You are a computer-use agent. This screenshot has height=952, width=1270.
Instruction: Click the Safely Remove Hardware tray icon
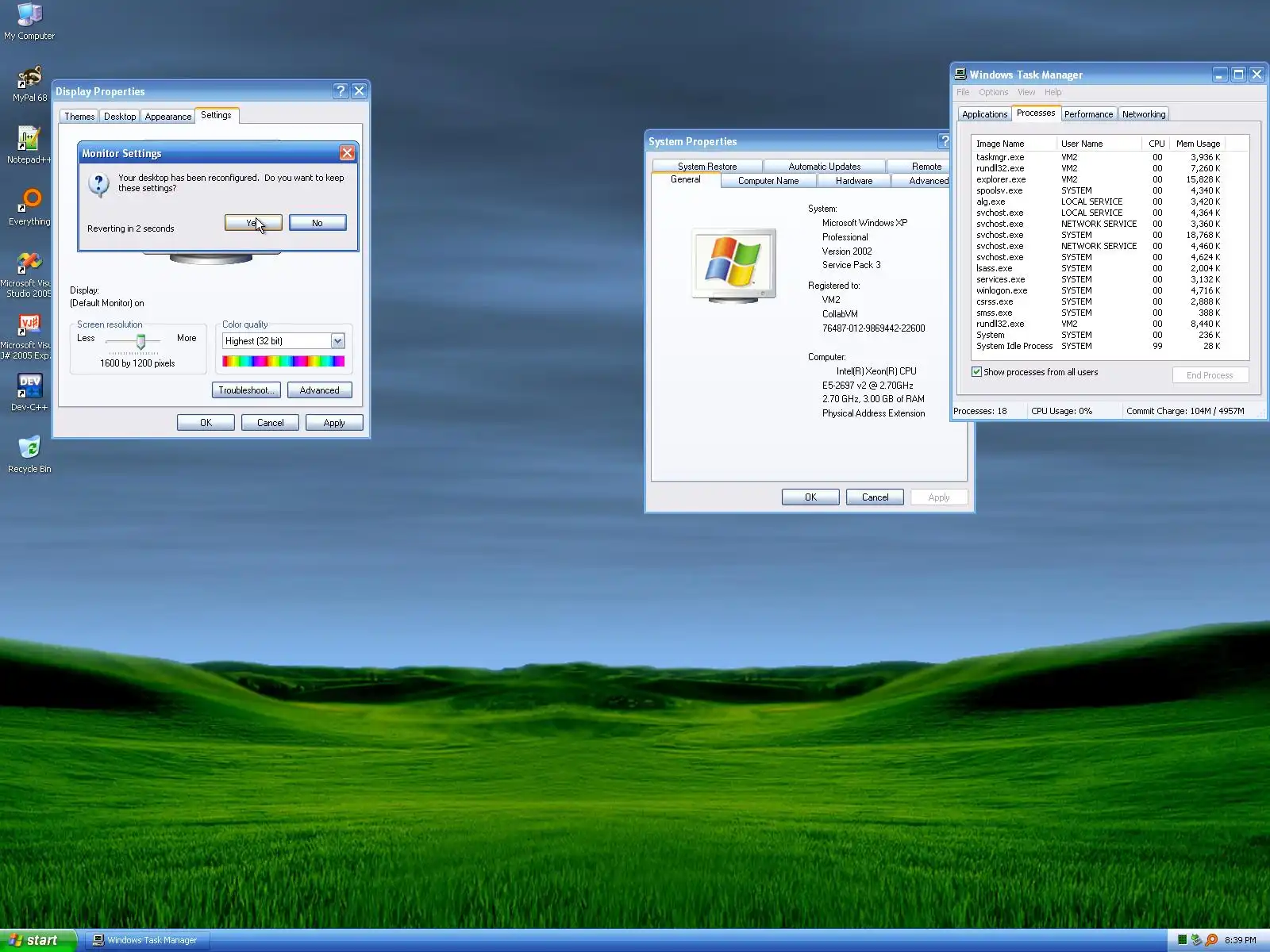(x=1196, y=940)
